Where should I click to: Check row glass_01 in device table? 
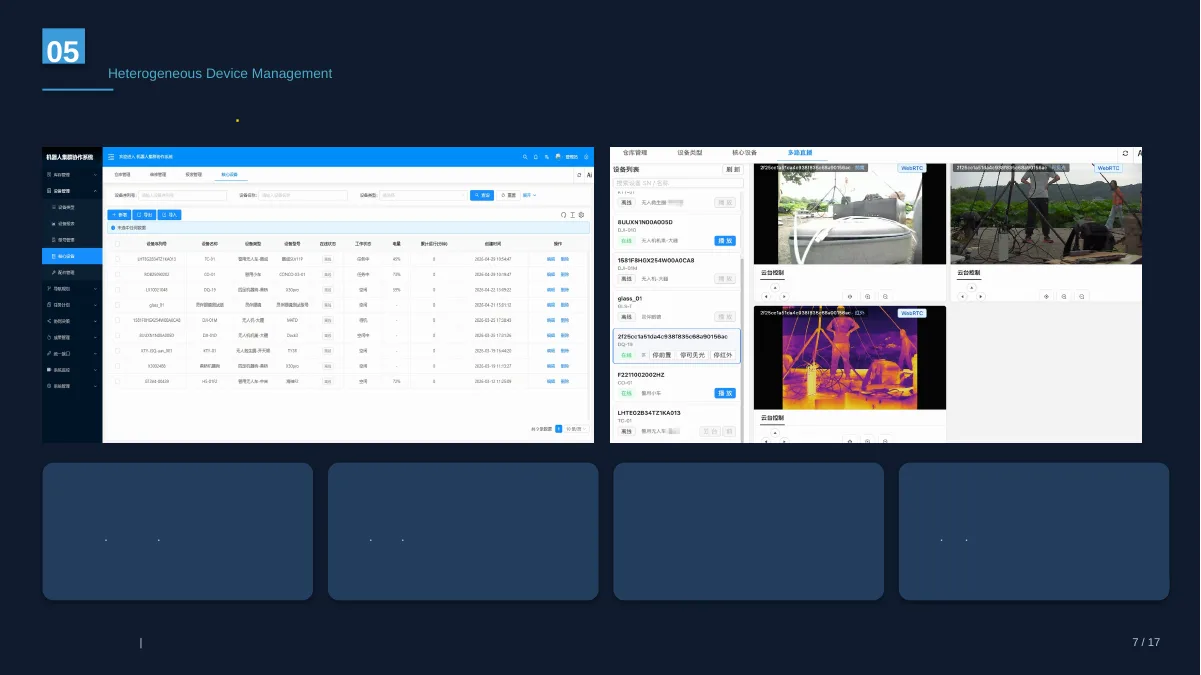117,305
